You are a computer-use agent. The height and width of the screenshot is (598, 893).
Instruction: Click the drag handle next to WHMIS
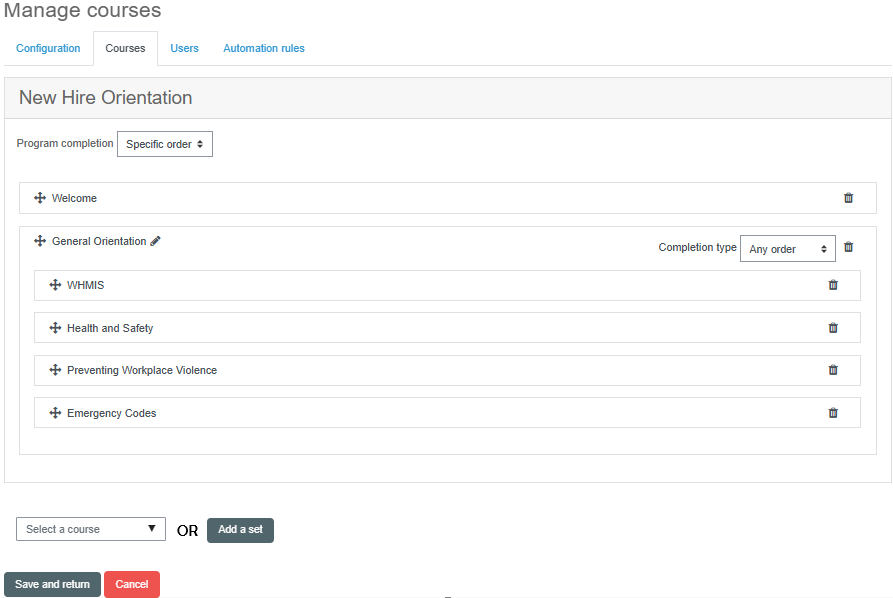55,285
